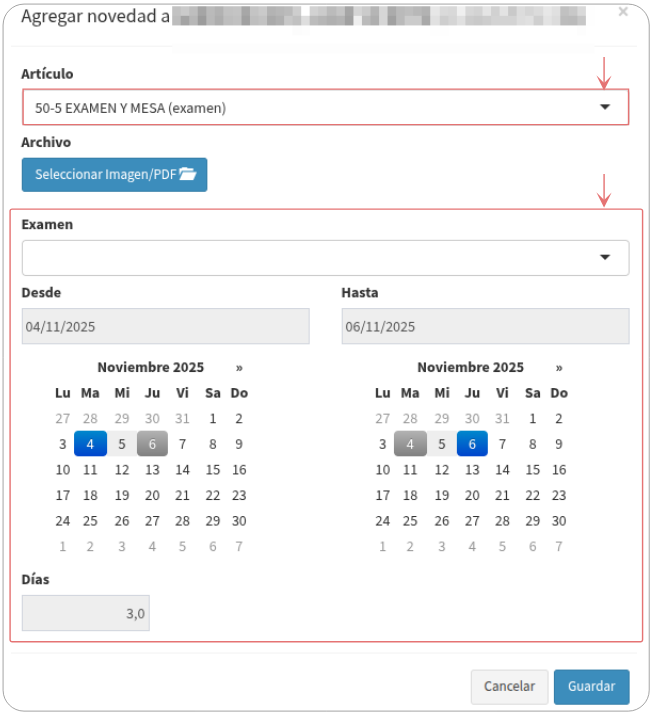Click the Guardar button
Image resolution: width=654 pixels, height=714 pixels.
(x=591, y=687)
